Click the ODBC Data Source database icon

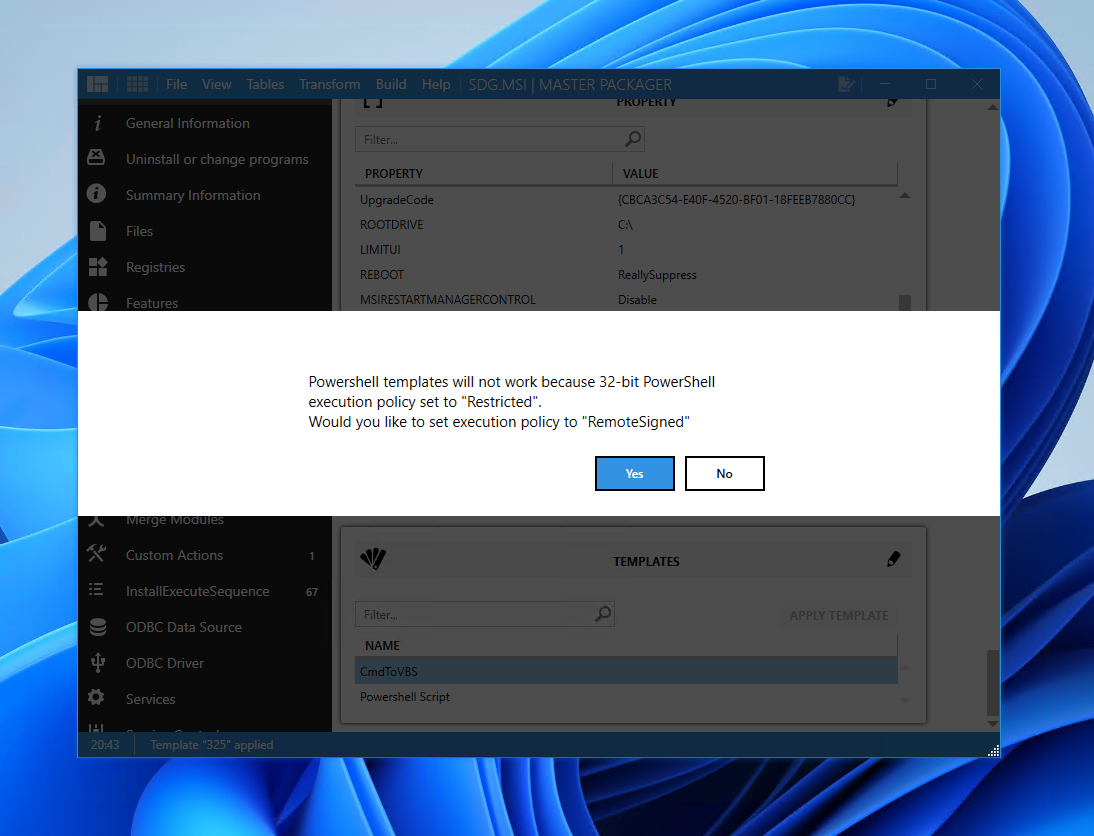(x=98, y=627)
